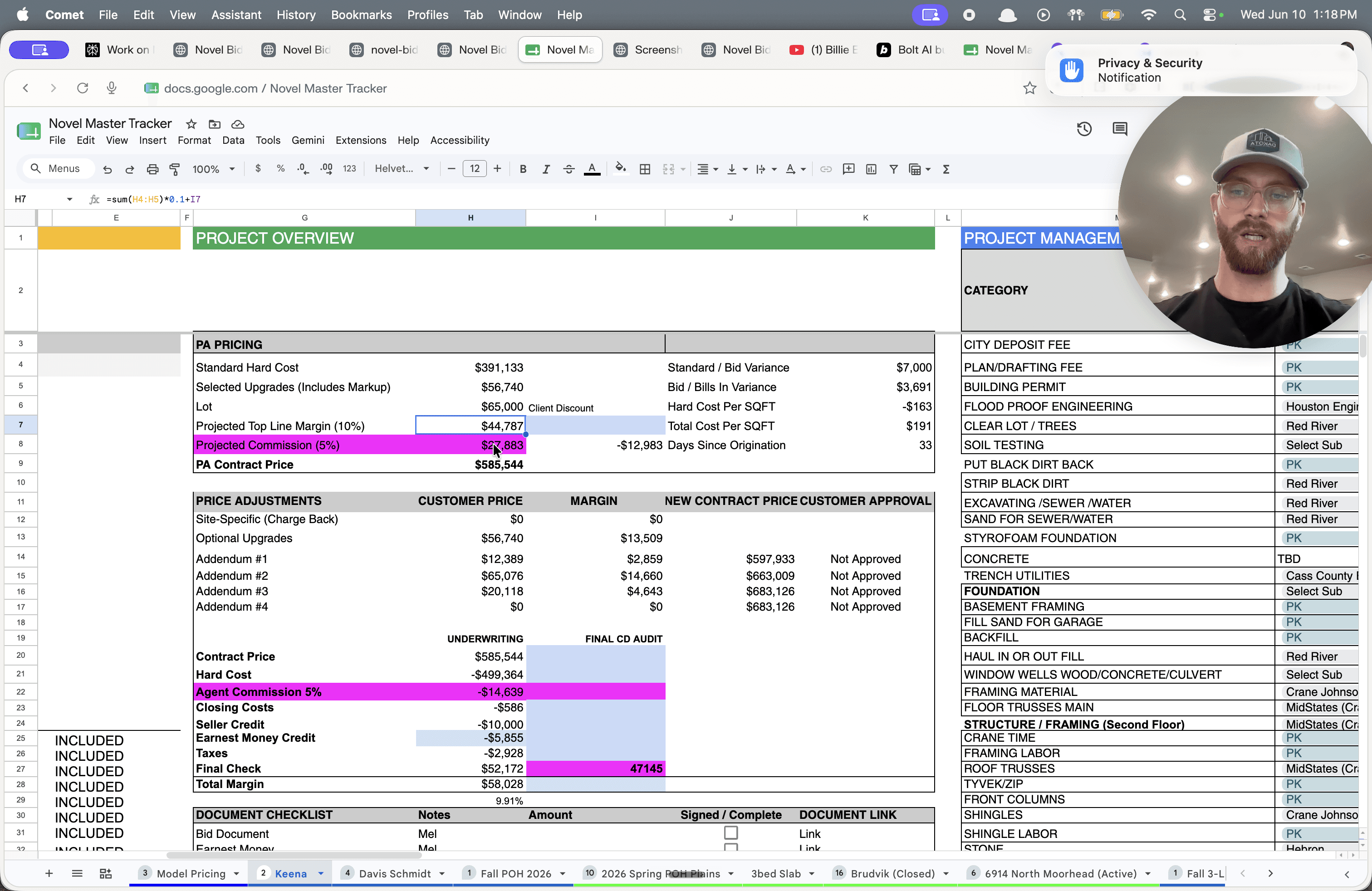Click the Bid Document Link
Image resolution: width=1372 pixels, height=891 pixels.
[x=809, y=833]
